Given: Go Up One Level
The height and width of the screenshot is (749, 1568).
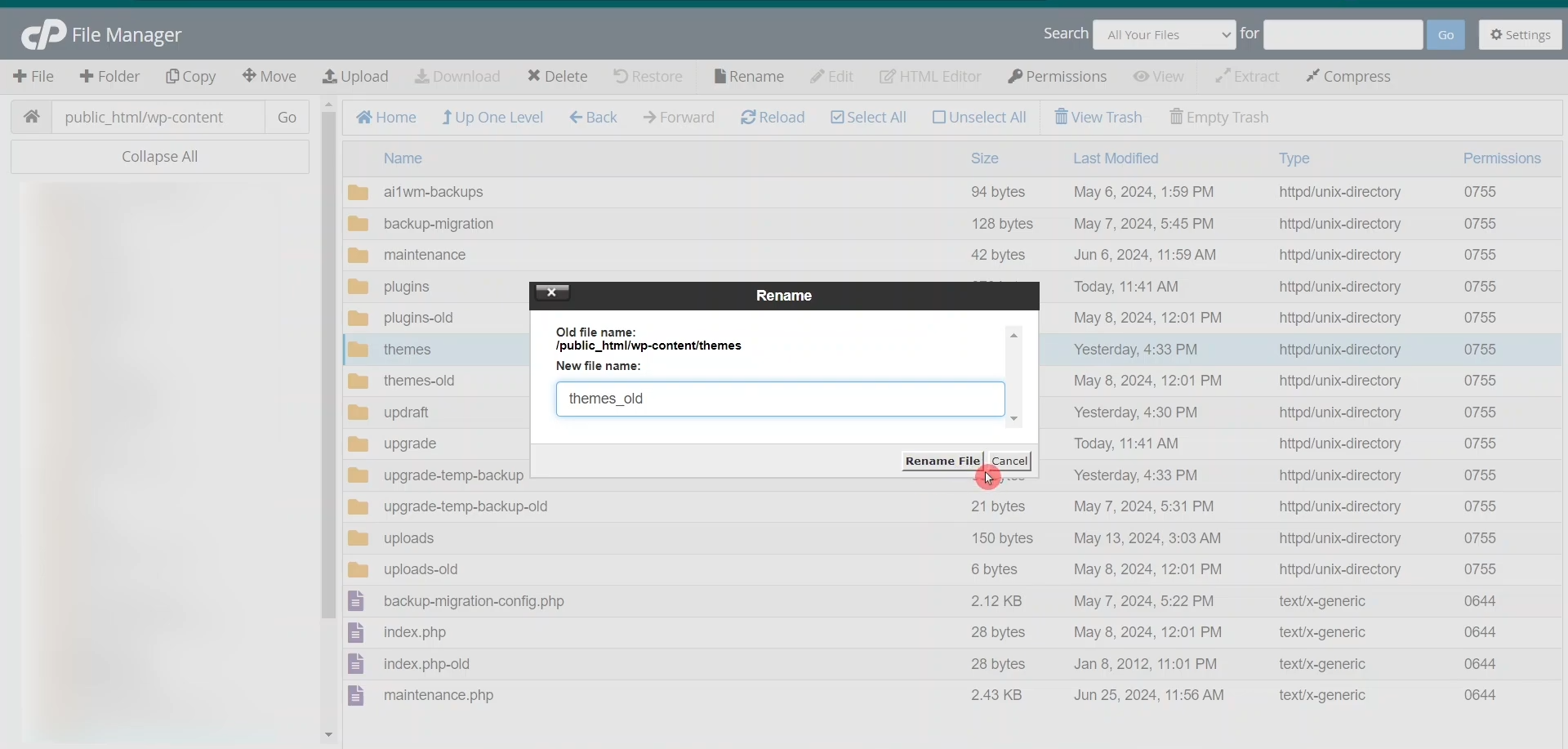Looking at the screenshot, I should (x=492, y=118).
